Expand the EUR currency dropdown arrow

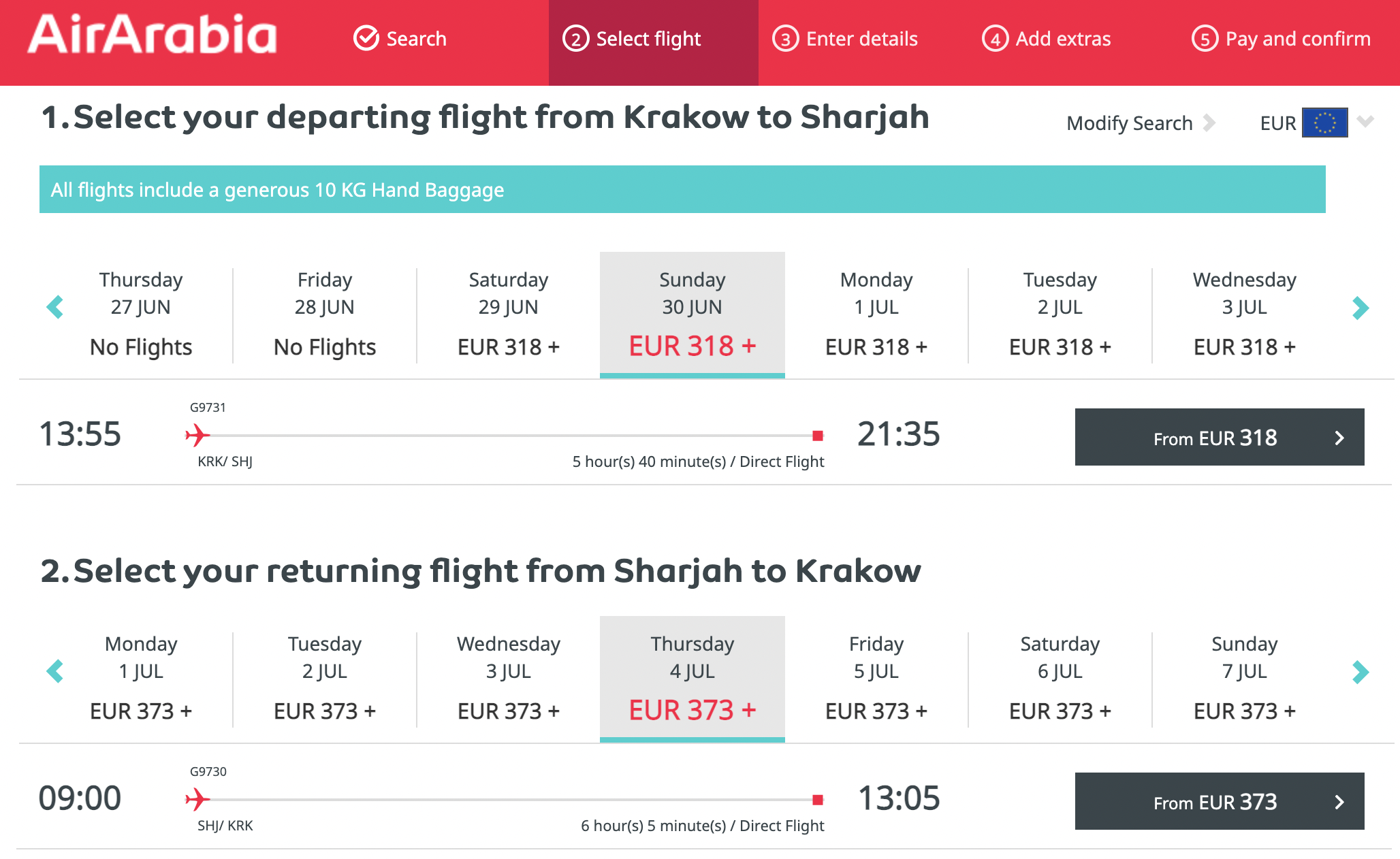tap(1365, 122)
